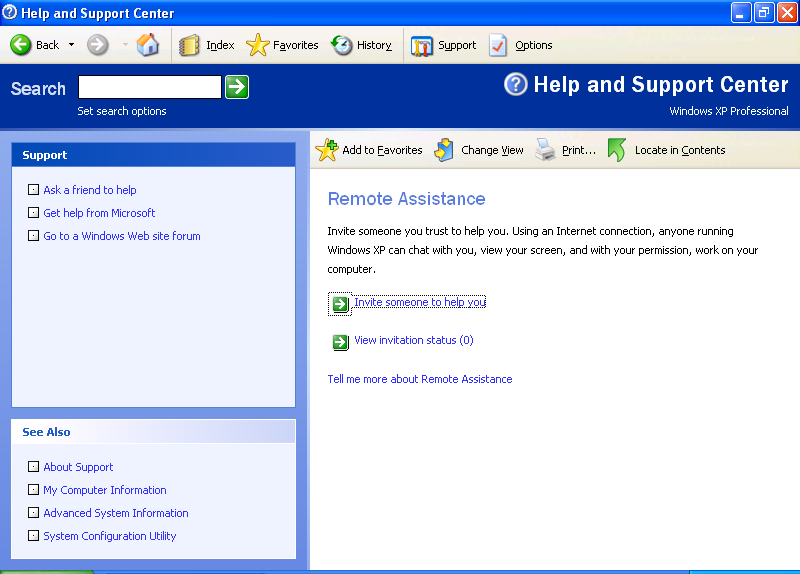Click the Add to Favorites star icon
Viewport: 800px width, 574px height.
(x=327, y=150)
